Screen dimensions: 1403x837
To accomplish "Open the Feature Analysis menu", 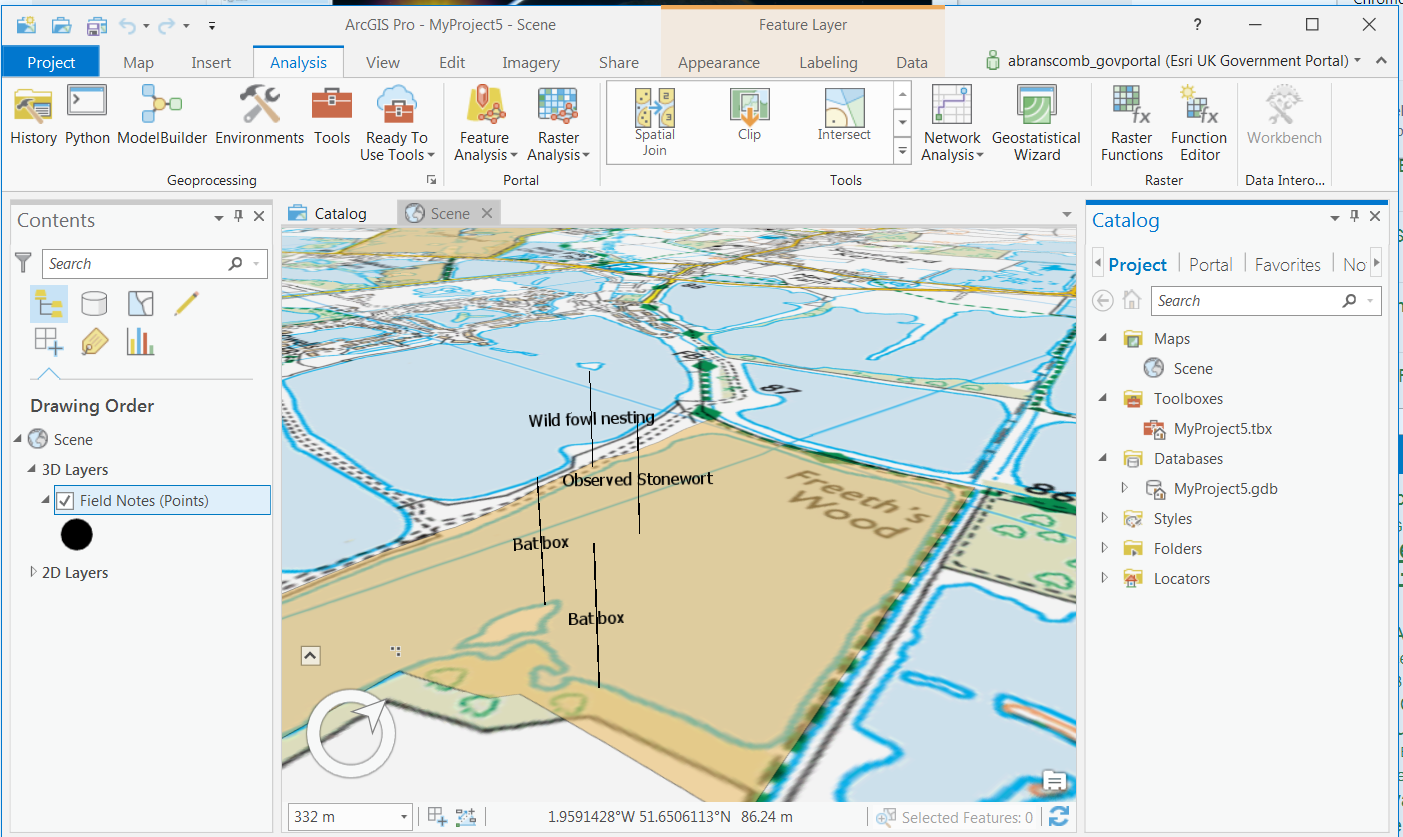I will [x=485, y=124].
